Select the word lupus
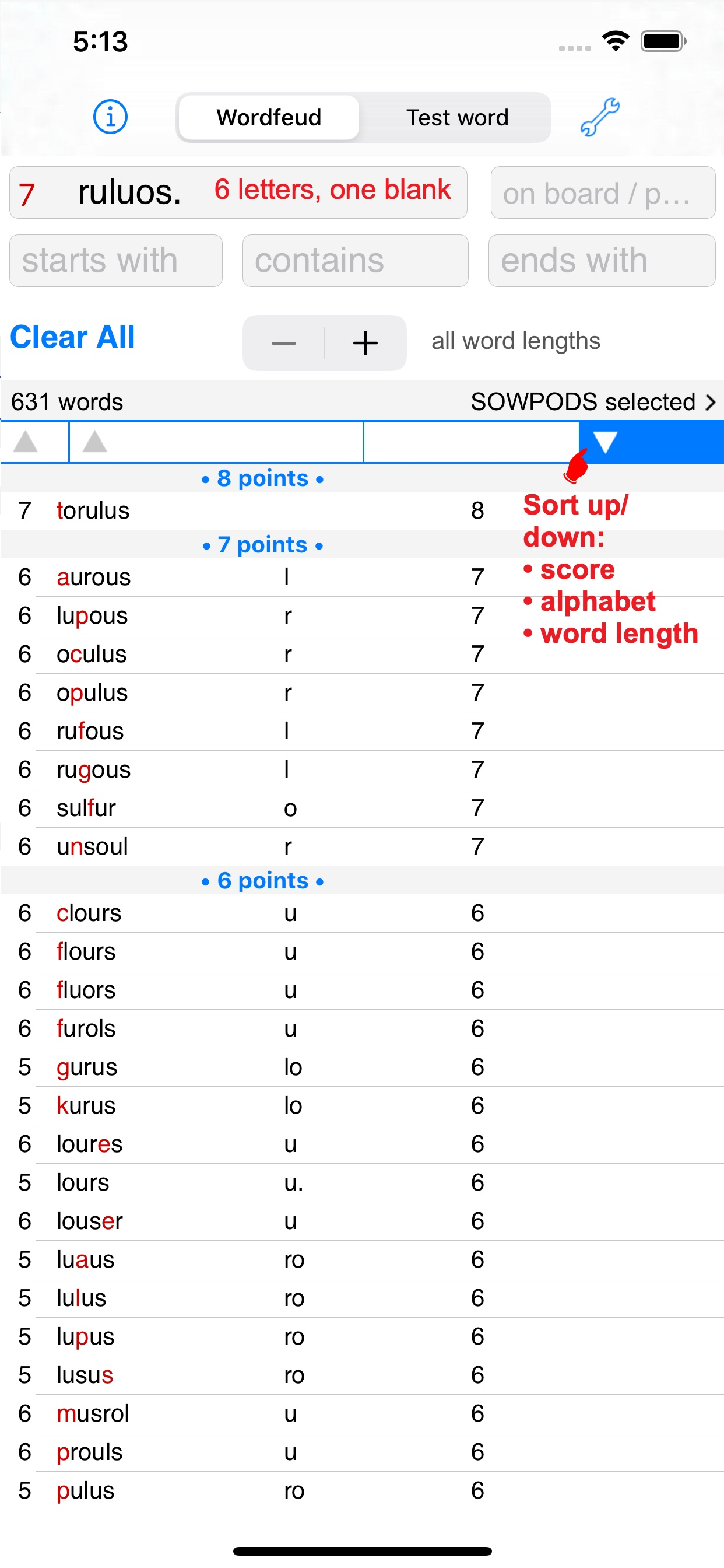Viewport: 724px width, 1568px height. (85, 1336)
